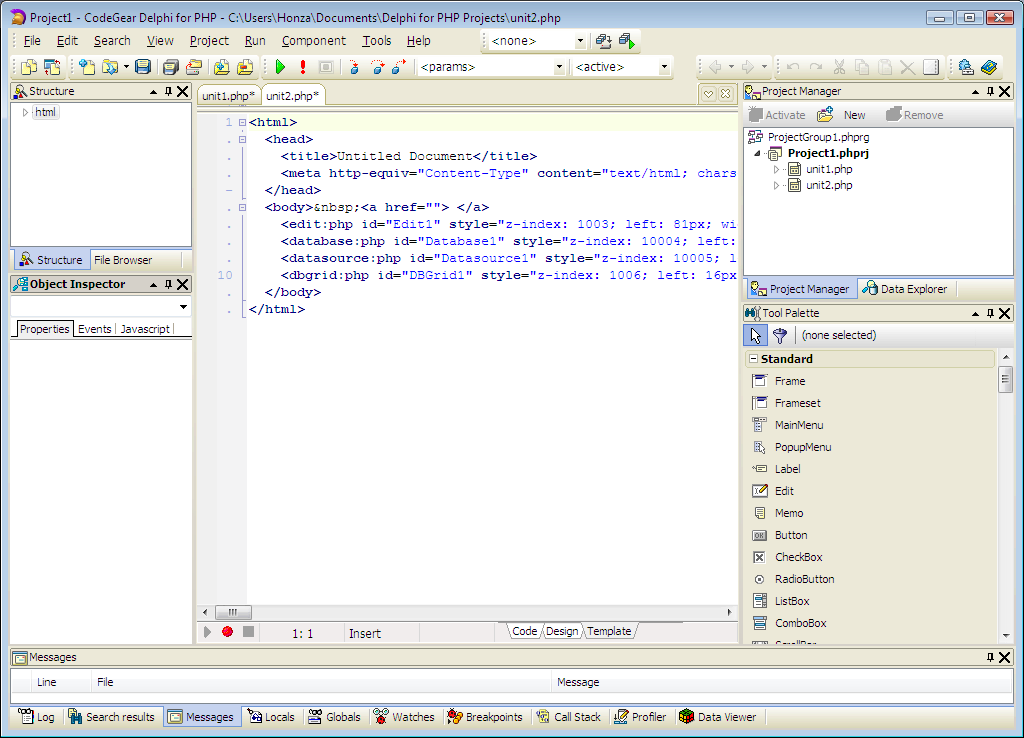
Task: Click the editor horizontal scrollbar thumb
Action: tap(232, 612)
